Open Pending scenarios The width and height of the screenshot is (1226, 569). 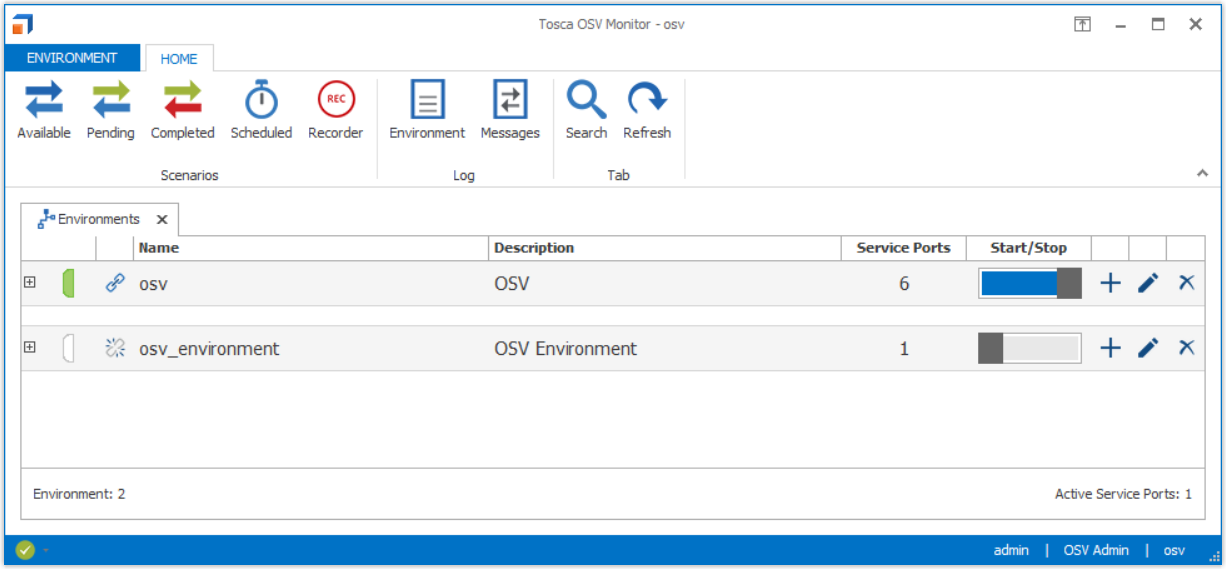(110, 110)
